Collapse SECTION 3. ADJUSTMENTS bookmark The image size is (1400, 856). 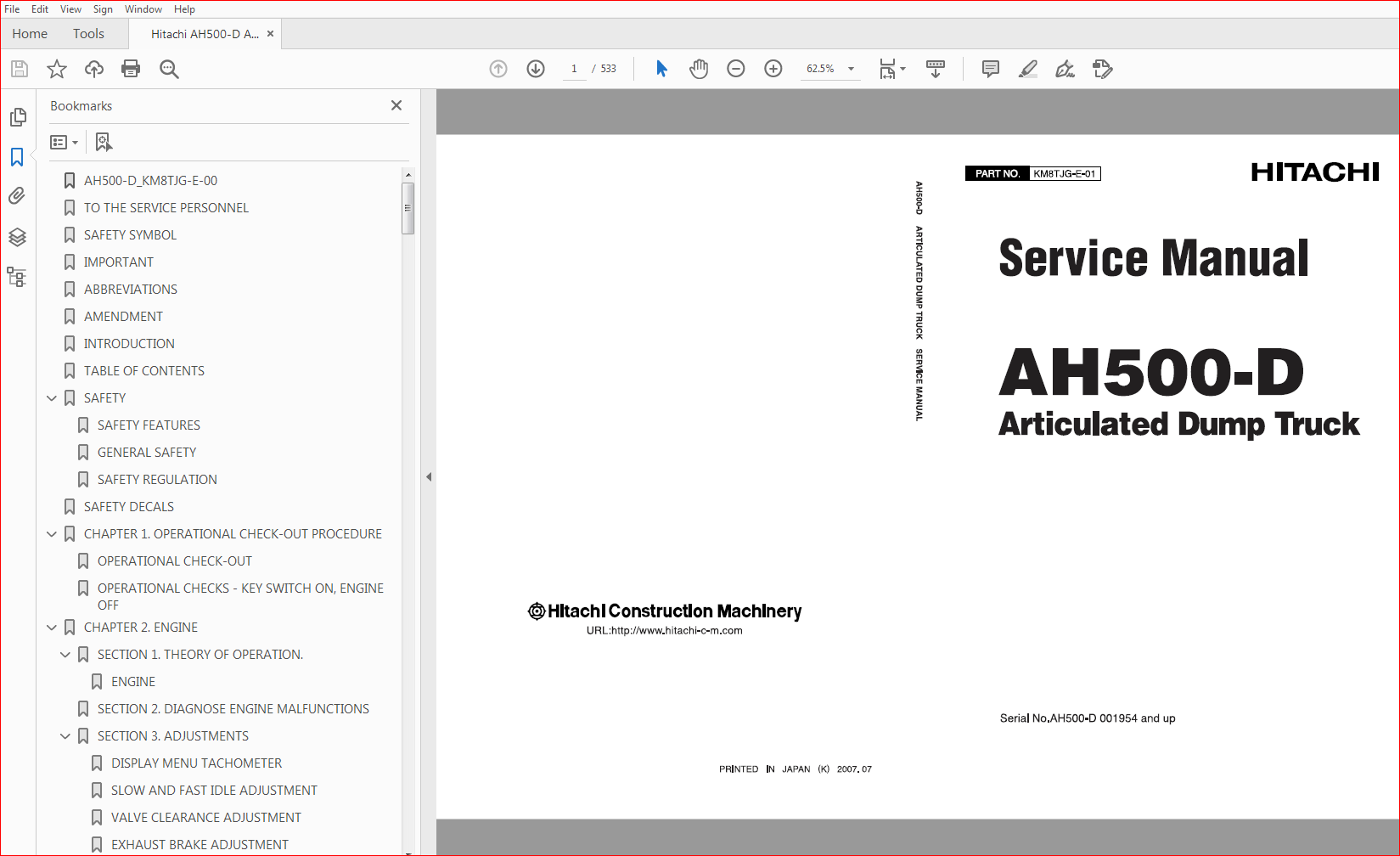(65, 736)
